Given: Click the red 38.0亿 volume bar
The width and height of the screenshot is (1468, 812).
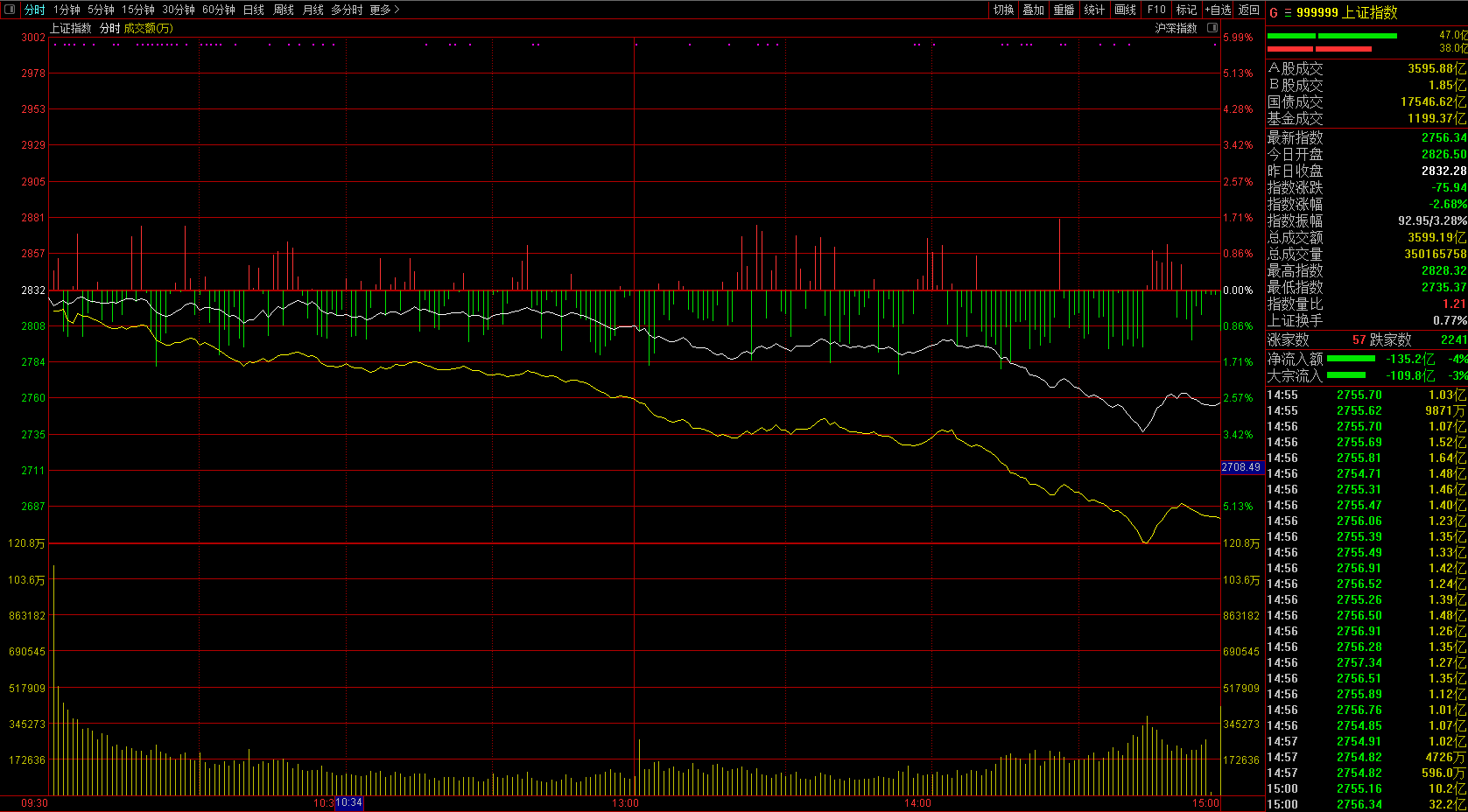Looking at the screenshot, I should (1319, 49).
